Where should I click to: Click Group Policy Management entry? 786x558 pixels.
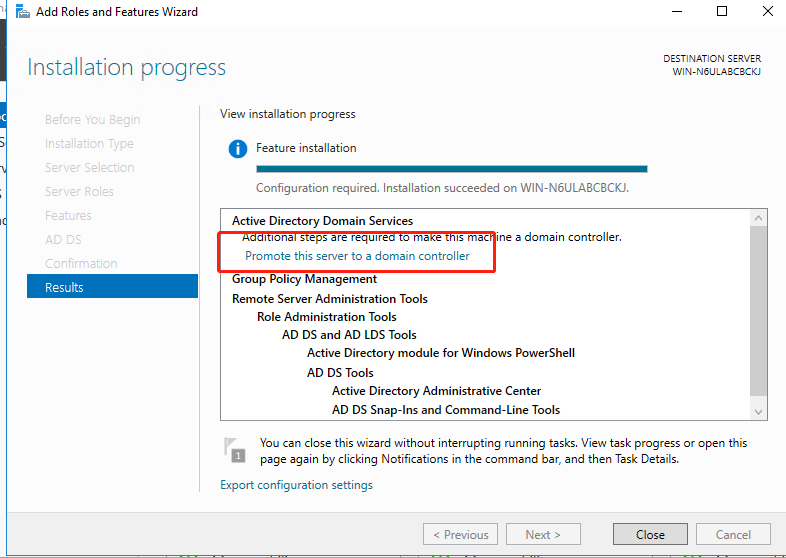(x=304, y=279)
